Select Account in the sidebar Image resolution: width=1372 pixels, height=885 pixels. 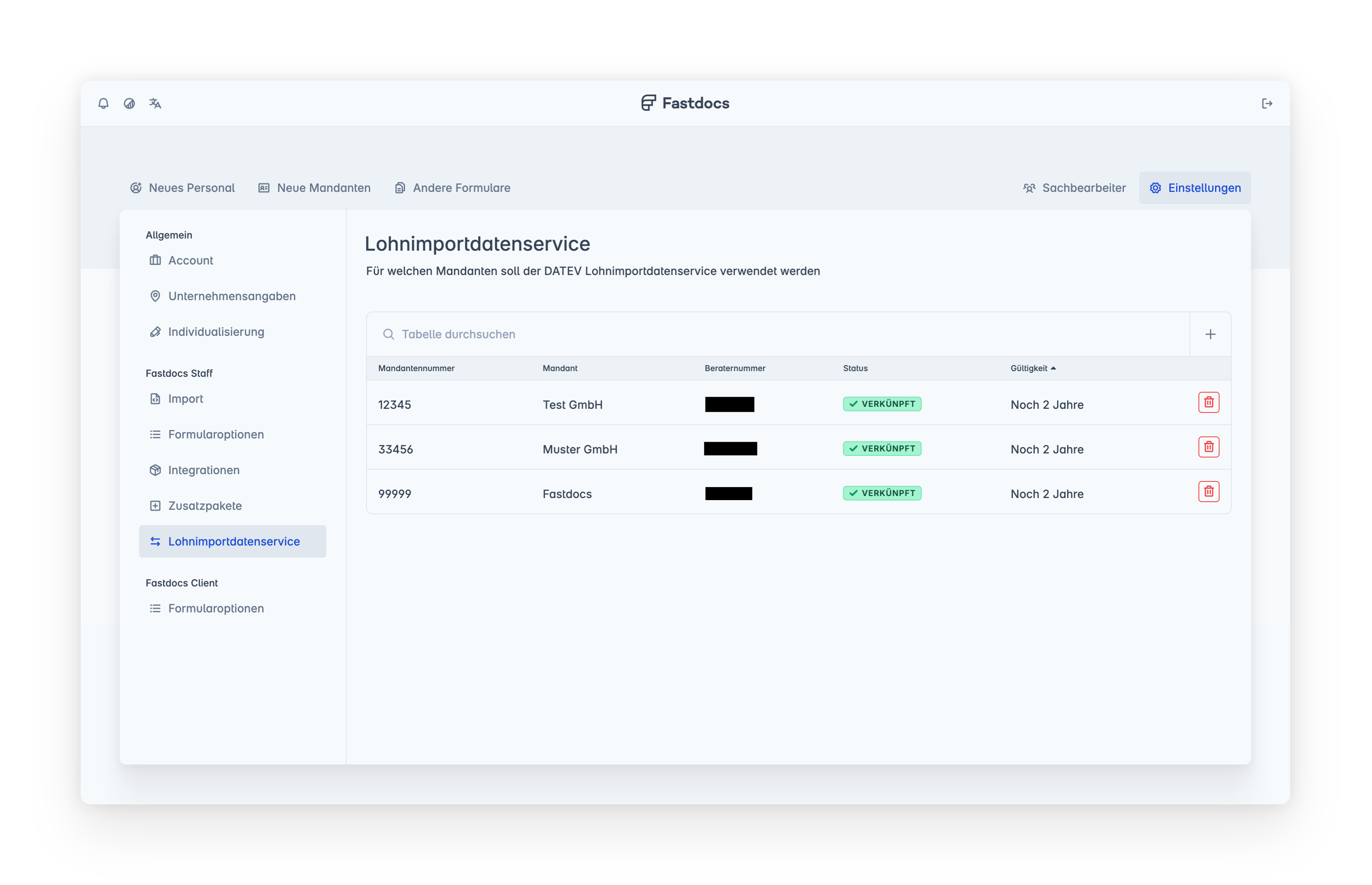(190, 260)
